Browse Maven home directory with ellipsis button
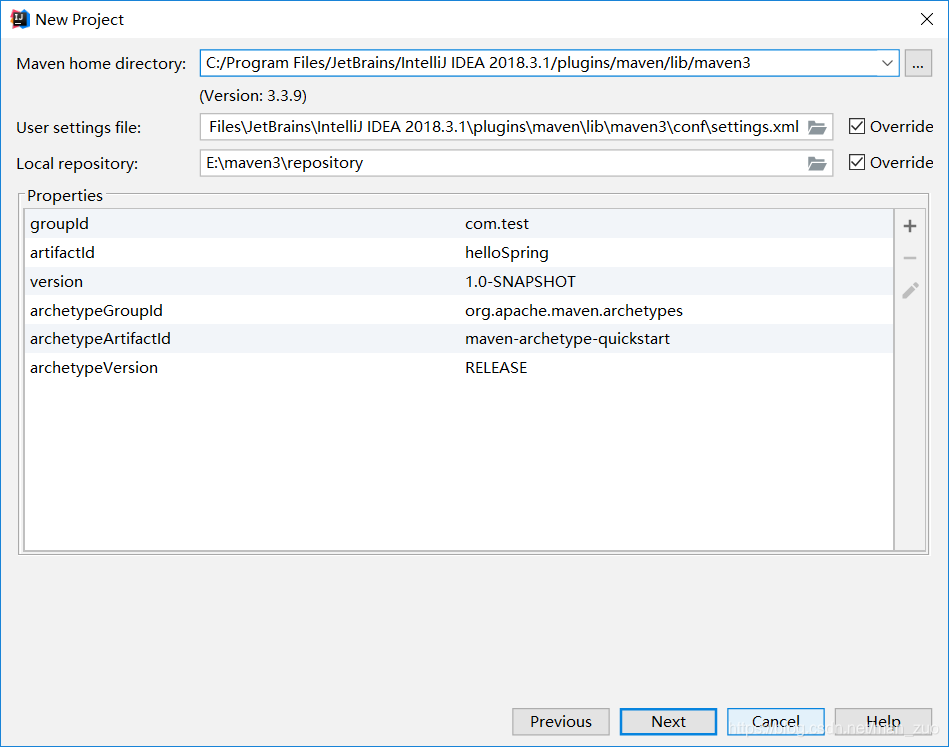 (x=918, y=63)
